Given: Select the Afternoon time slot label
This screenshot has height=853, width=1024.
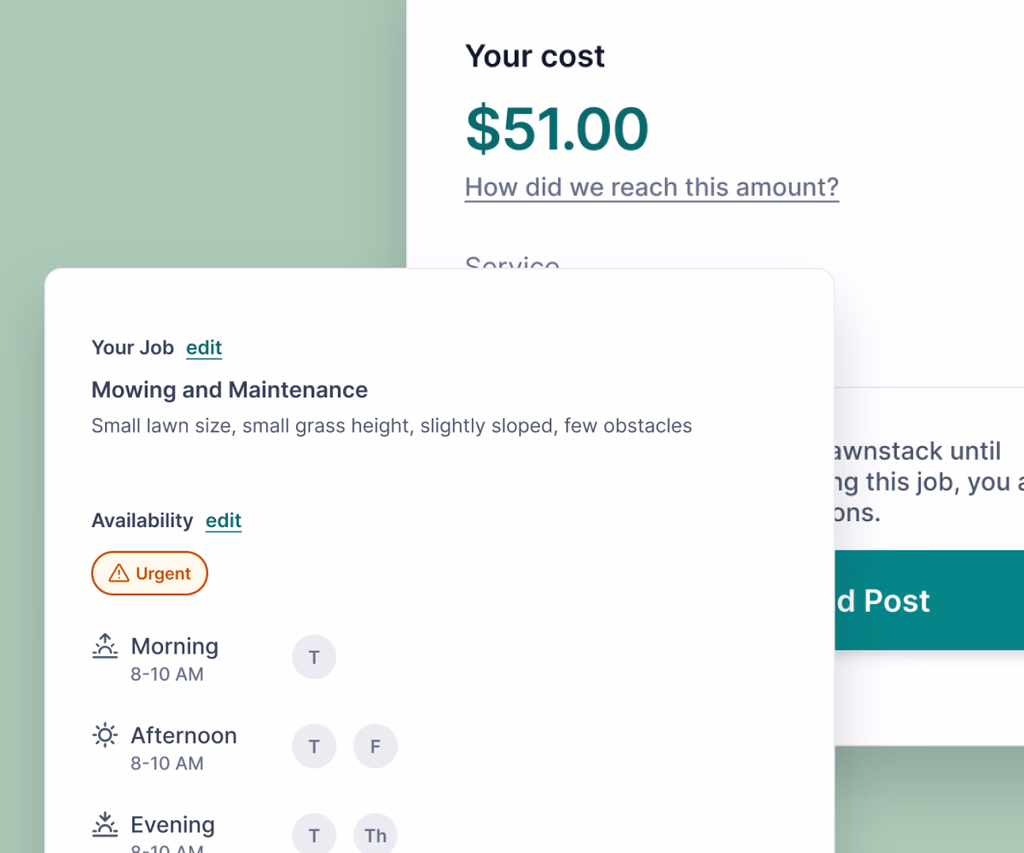Looking at the screenshot, I should (183, 736).
